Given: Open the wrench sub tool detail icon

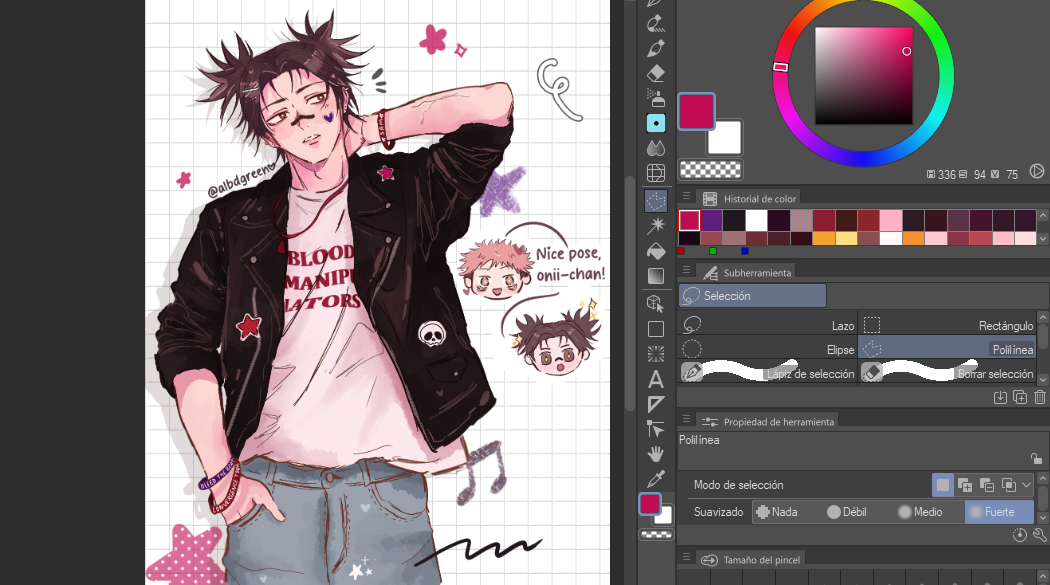Looking at the screenshot, I should 1039,535.
